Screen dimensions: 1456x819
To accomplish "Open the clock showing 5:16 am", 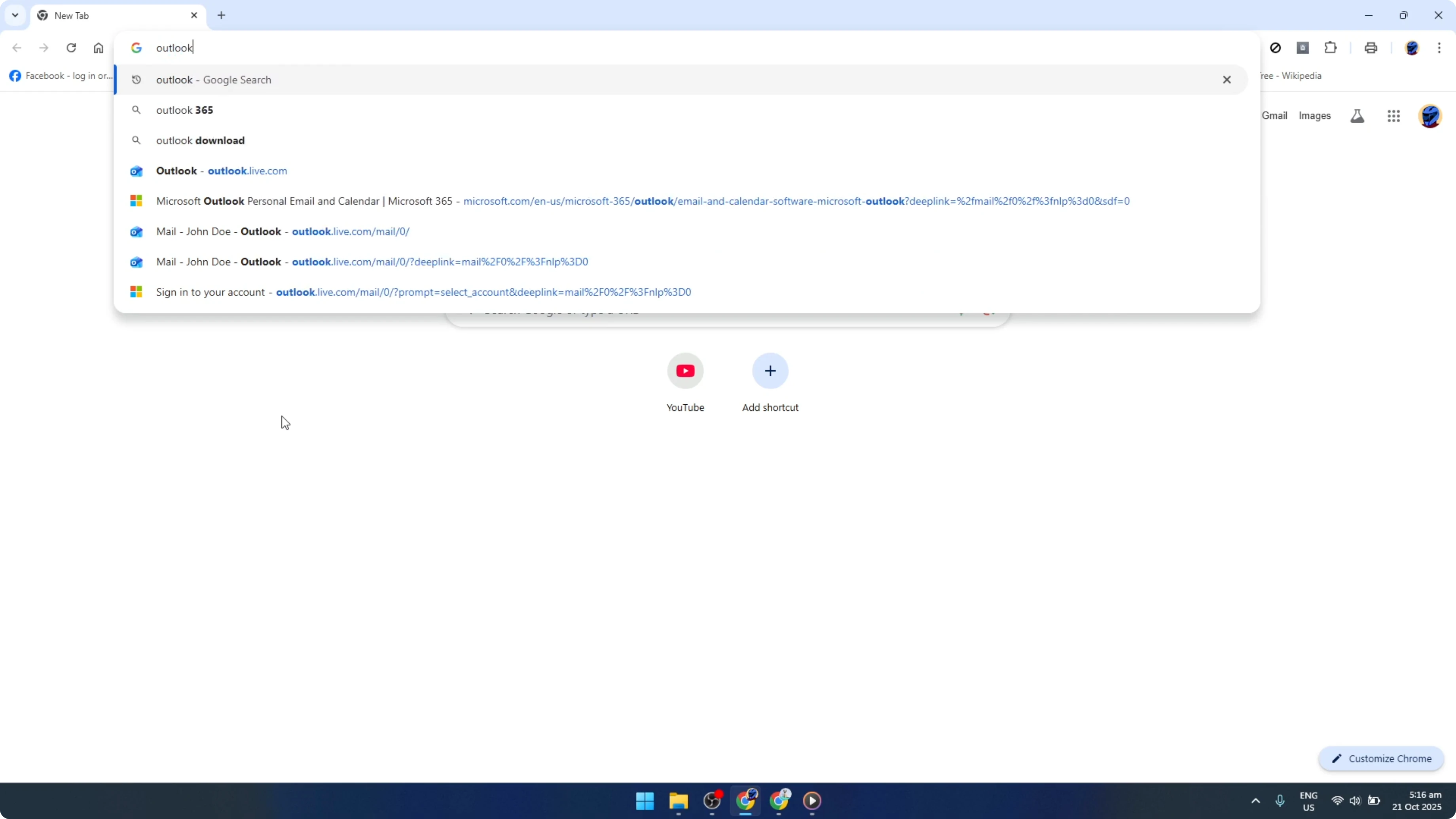I will pyautogui.click(x=1416, y=801).
